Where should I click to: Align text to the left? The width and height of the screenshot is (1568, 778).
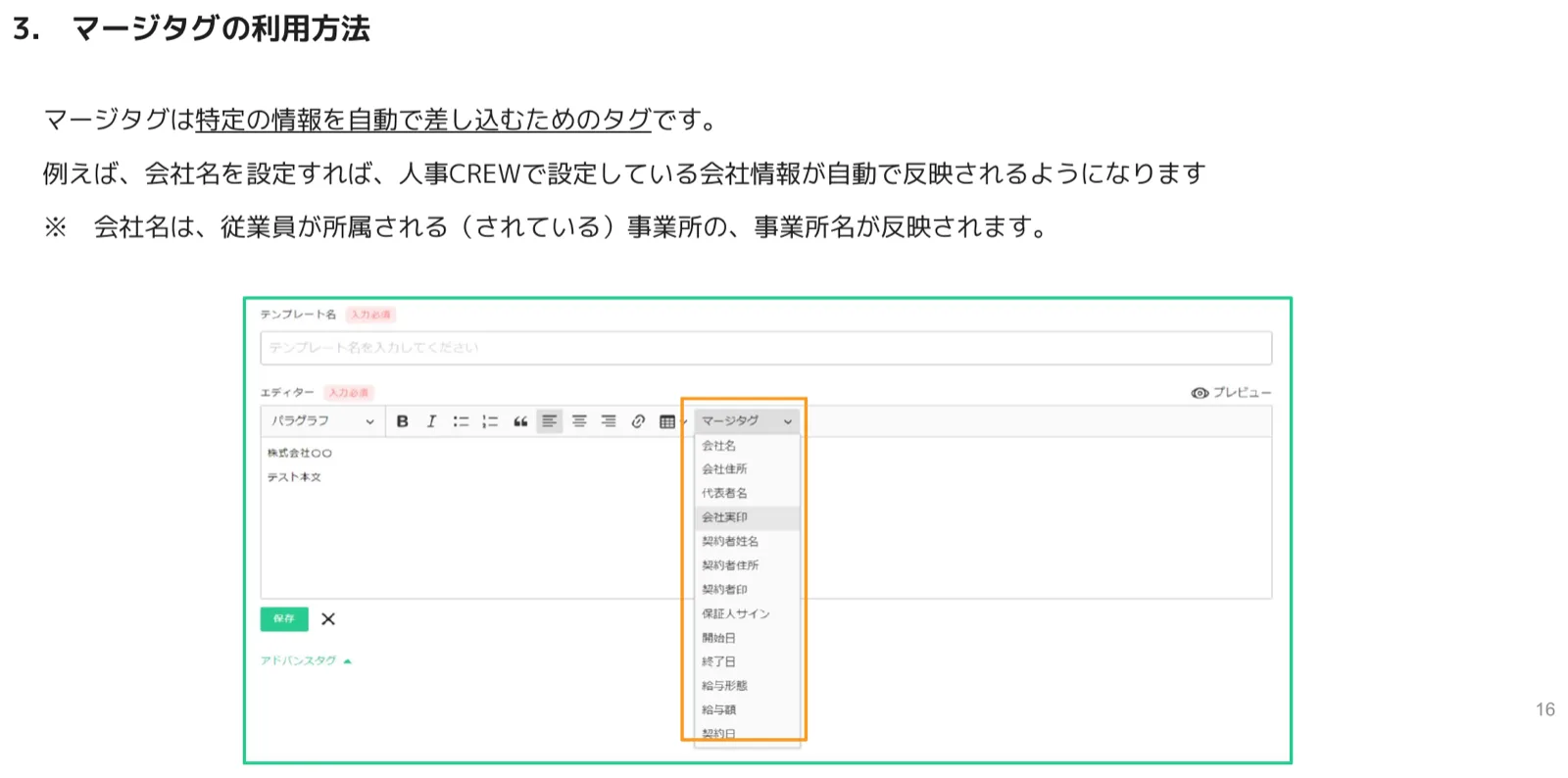550,421
